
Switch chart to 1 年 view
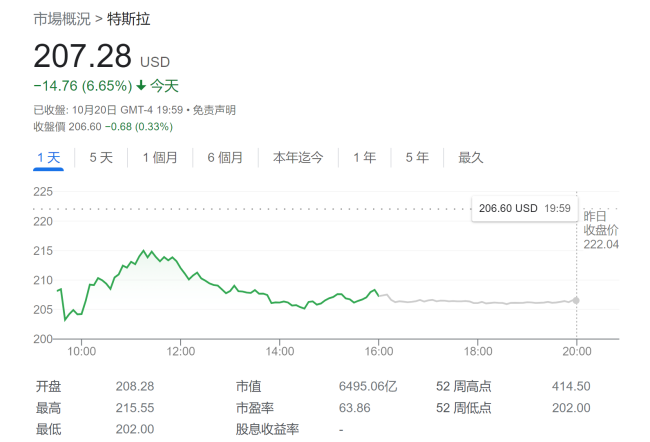pyautogui.click(x=364, y=158)
